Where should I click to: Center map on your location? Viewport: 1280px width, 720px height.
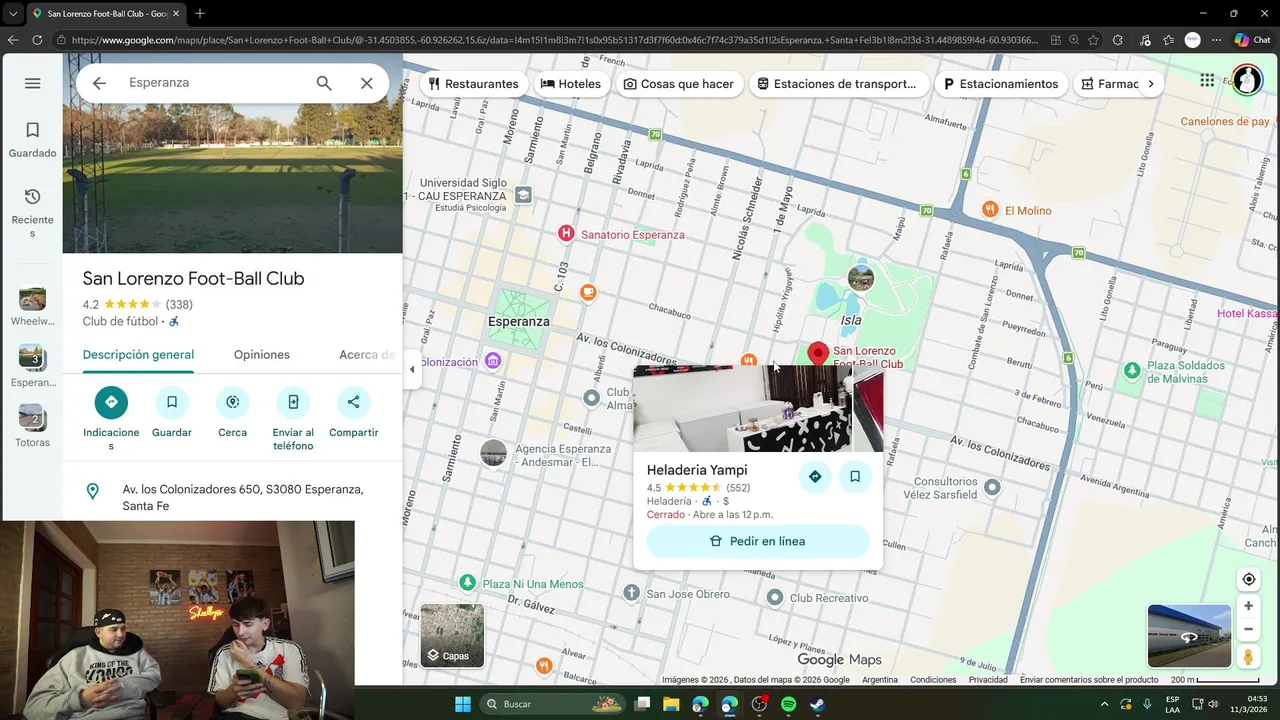coord(1248,579)
